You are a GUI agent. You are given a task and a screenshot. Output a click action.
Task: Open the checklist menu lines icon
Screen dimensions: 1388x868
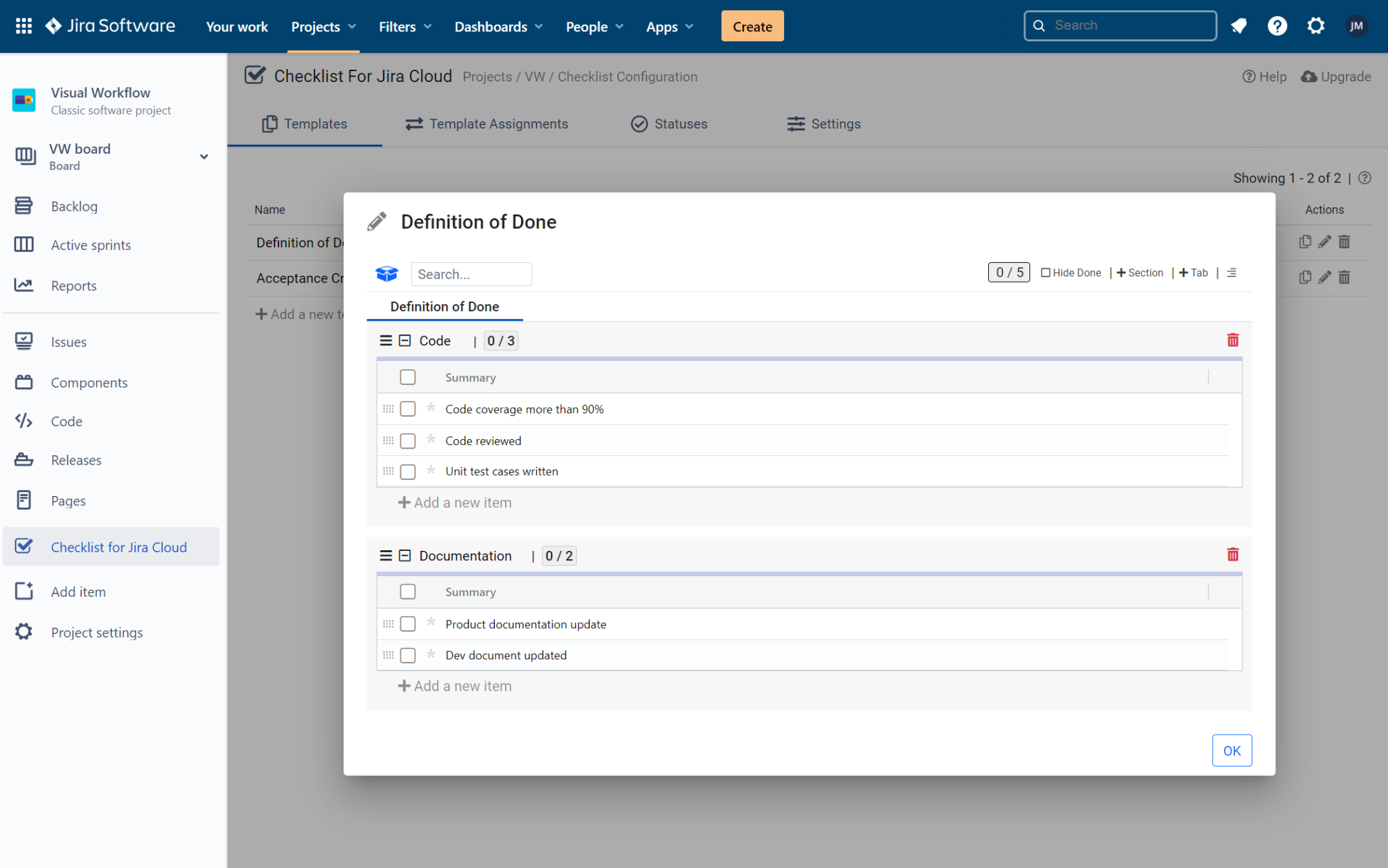(1231, 272)
